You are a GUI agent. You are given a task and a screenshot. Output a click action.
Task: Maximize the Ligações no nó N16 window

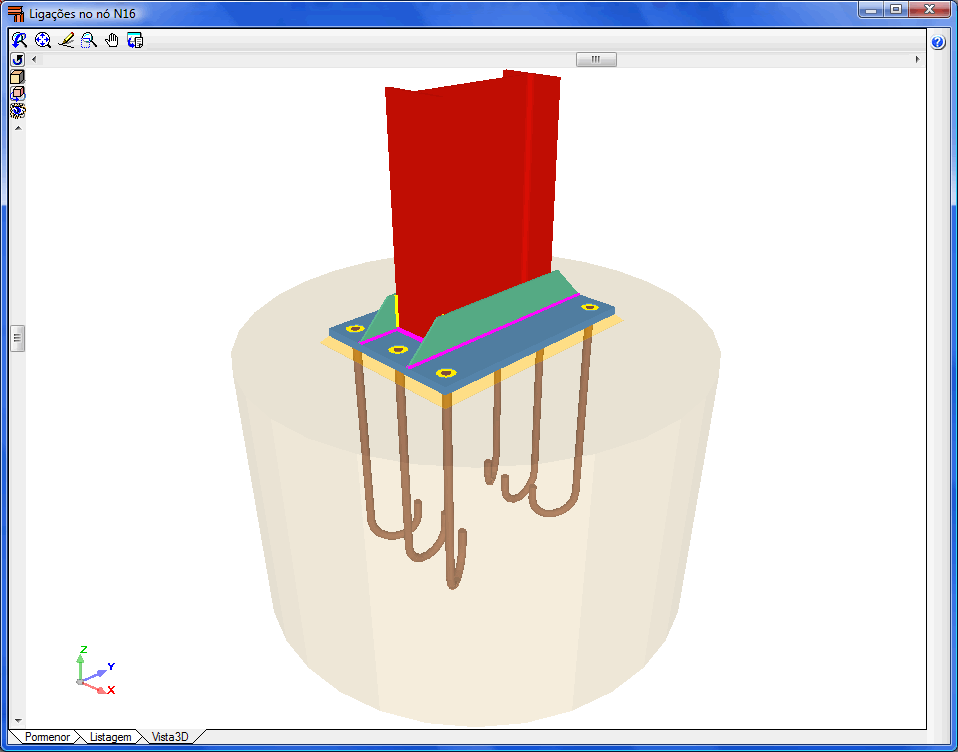[x=896, y=10]
